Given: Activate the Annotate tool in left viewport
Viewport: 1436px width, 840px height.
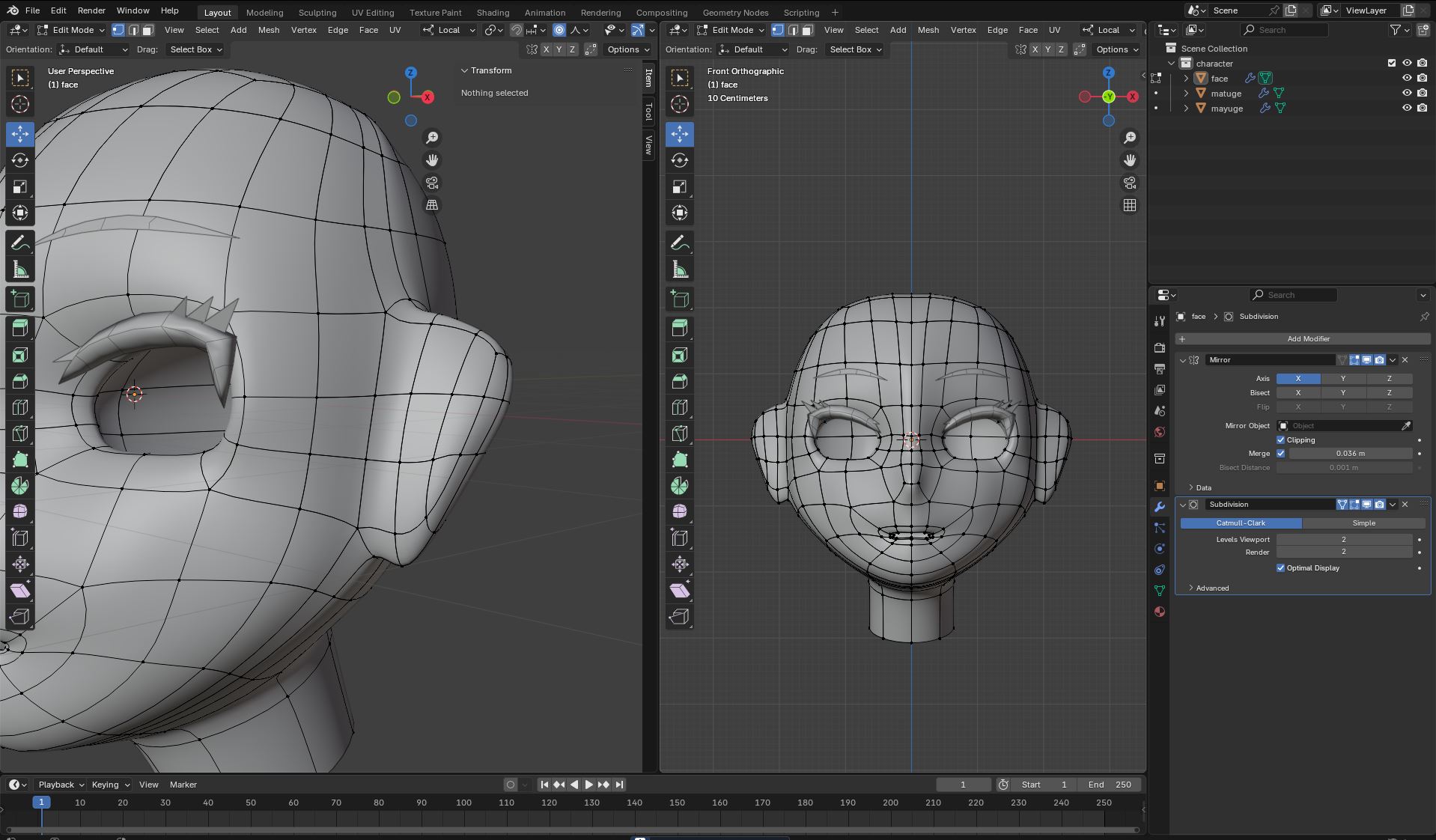Looking at the screenshot, I should pos(20,243).
